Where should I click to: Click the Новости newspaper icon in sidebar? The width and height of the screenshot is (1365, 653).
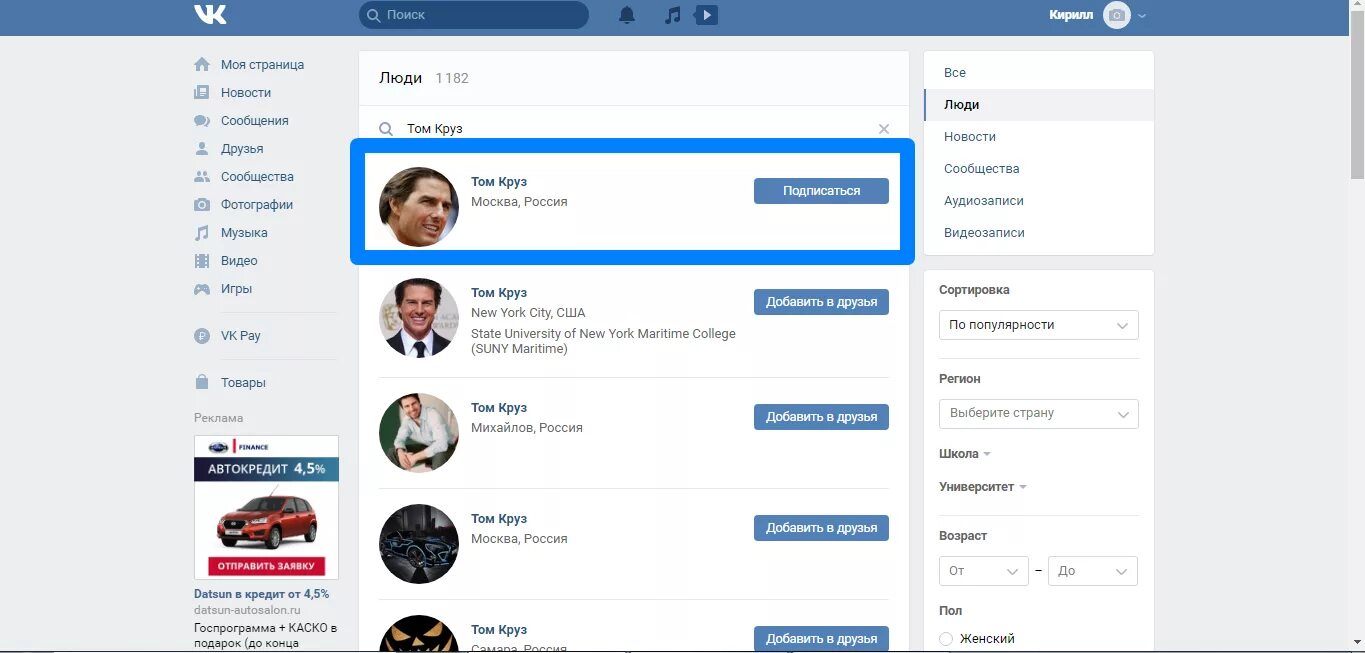tap(202, 93)
